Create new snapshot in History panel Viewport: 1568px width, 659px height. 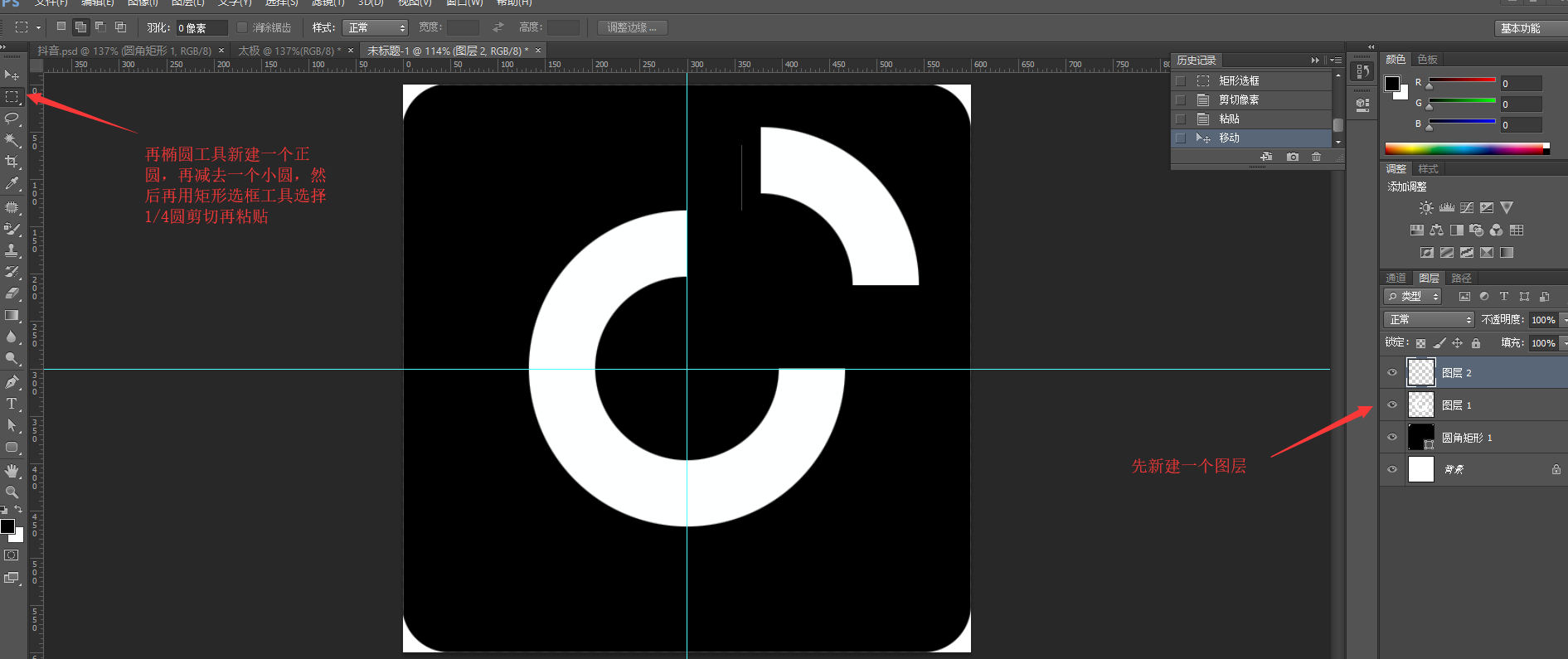point(1292,157)
